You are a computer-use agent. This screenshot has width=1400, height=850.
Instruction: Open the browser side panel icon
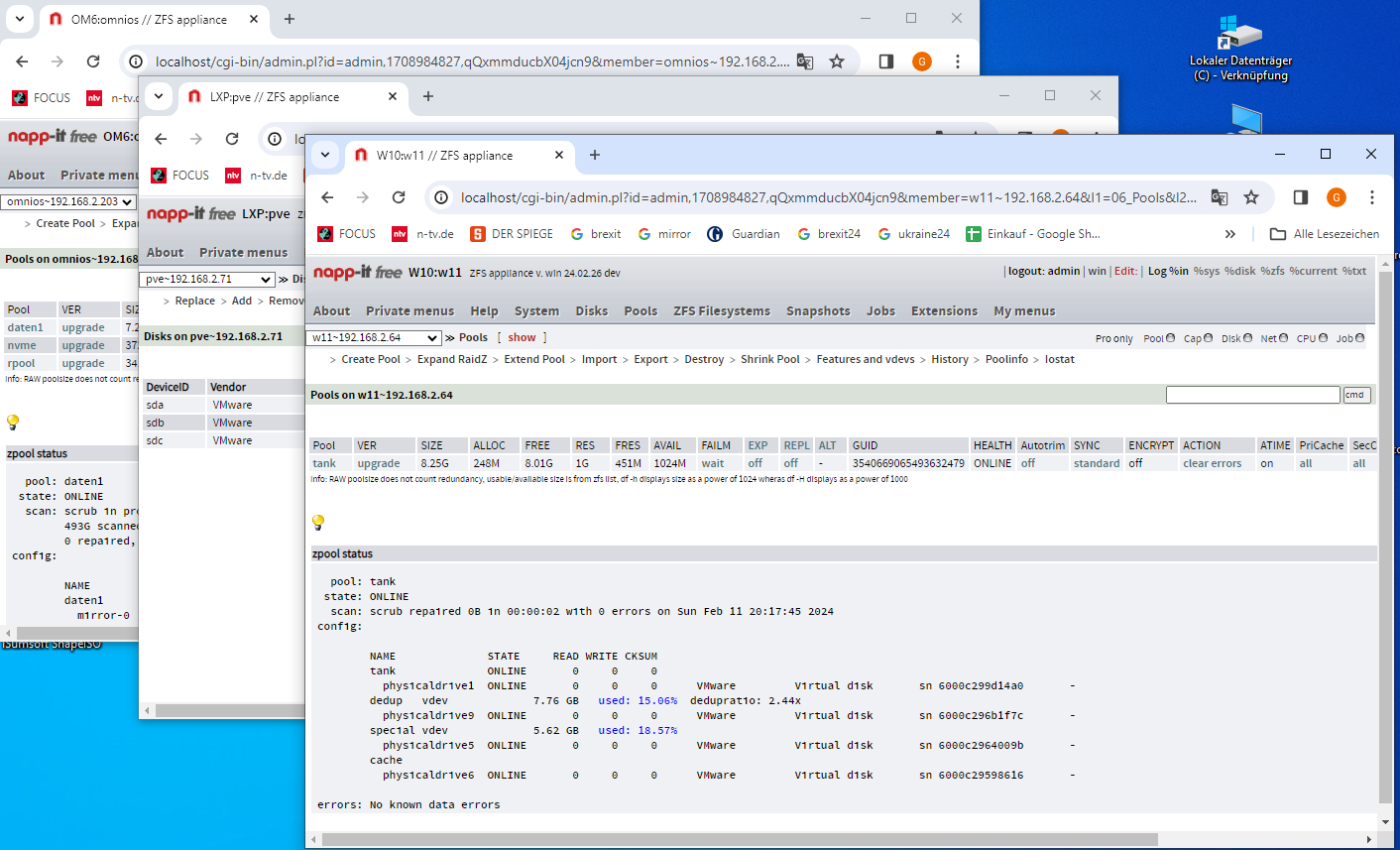[1301, 197]
